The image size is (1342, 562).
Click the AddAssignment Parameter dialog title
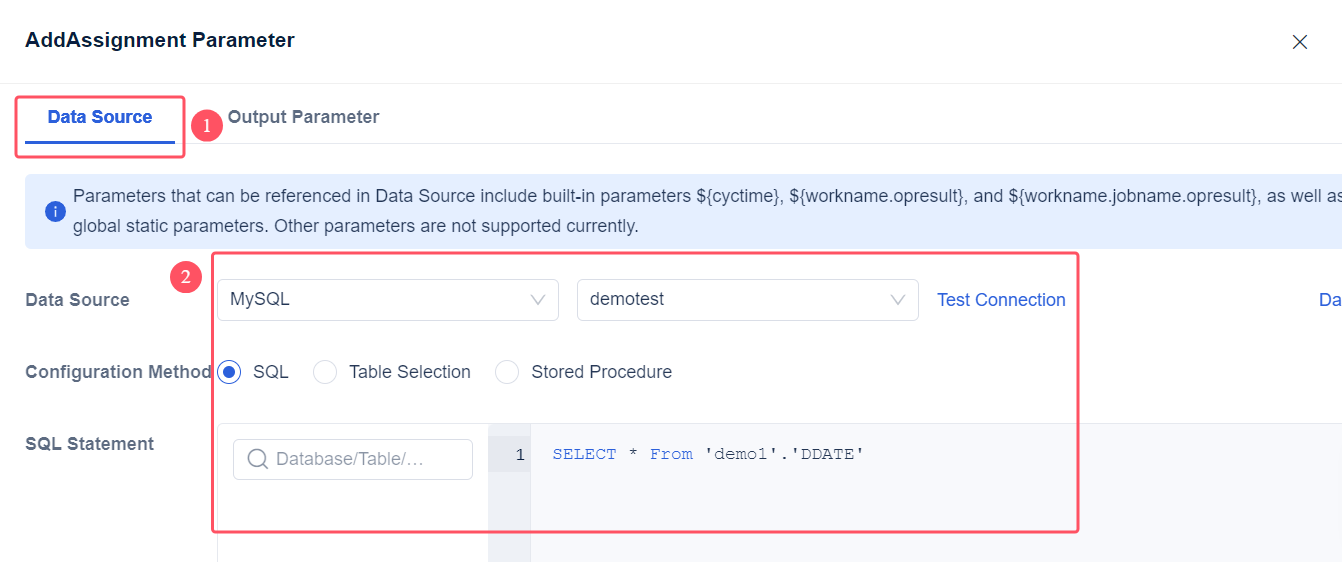point(160,41)
